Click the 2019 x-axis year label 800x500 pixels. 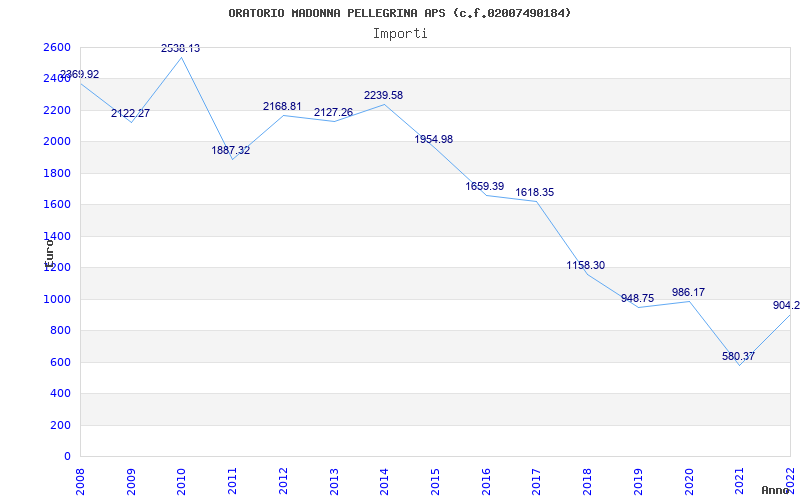coord(638,482)
